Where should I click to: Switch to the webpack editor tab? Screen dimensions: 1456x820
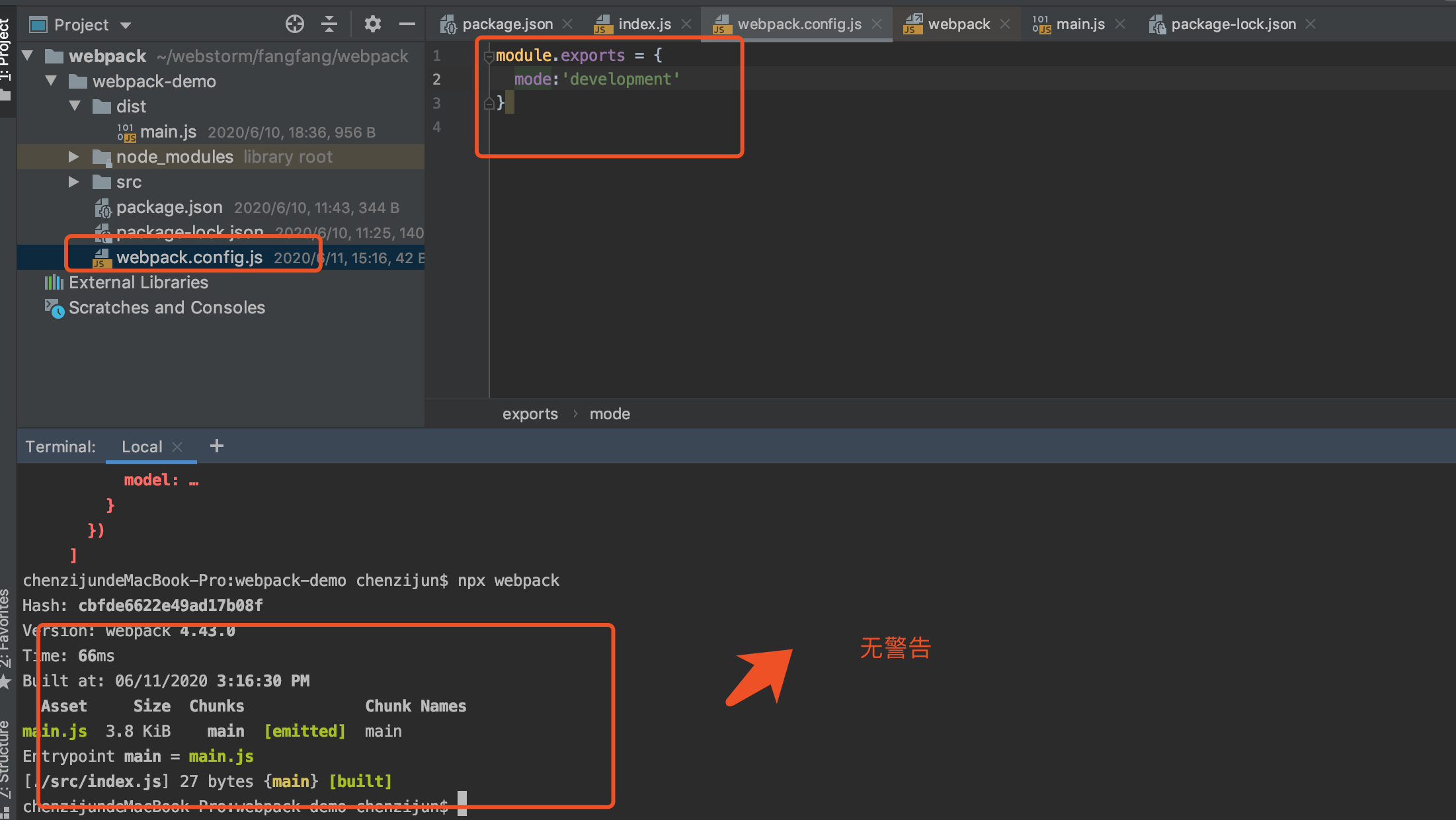coord(959,24)
